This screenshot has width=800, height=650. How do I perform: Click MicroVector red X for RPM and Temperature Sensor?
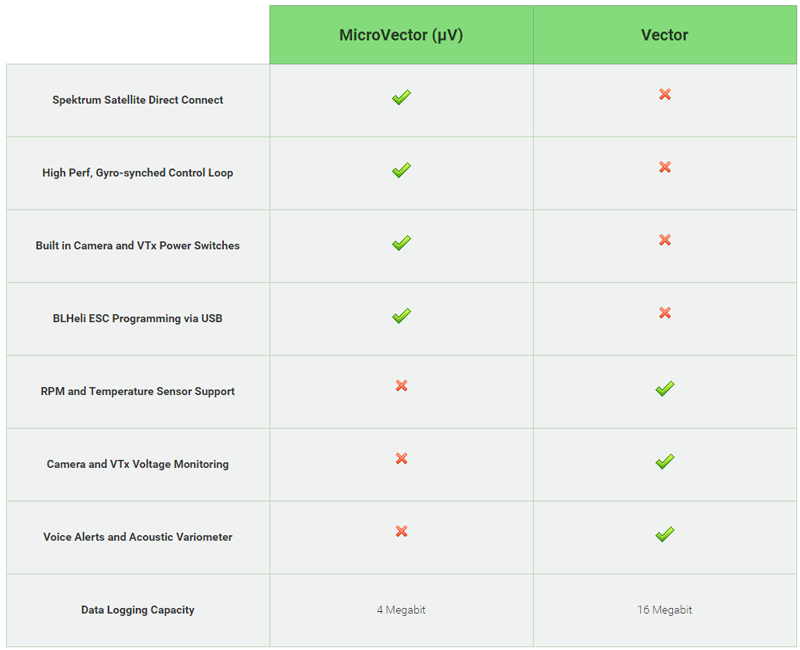[402, 386]
